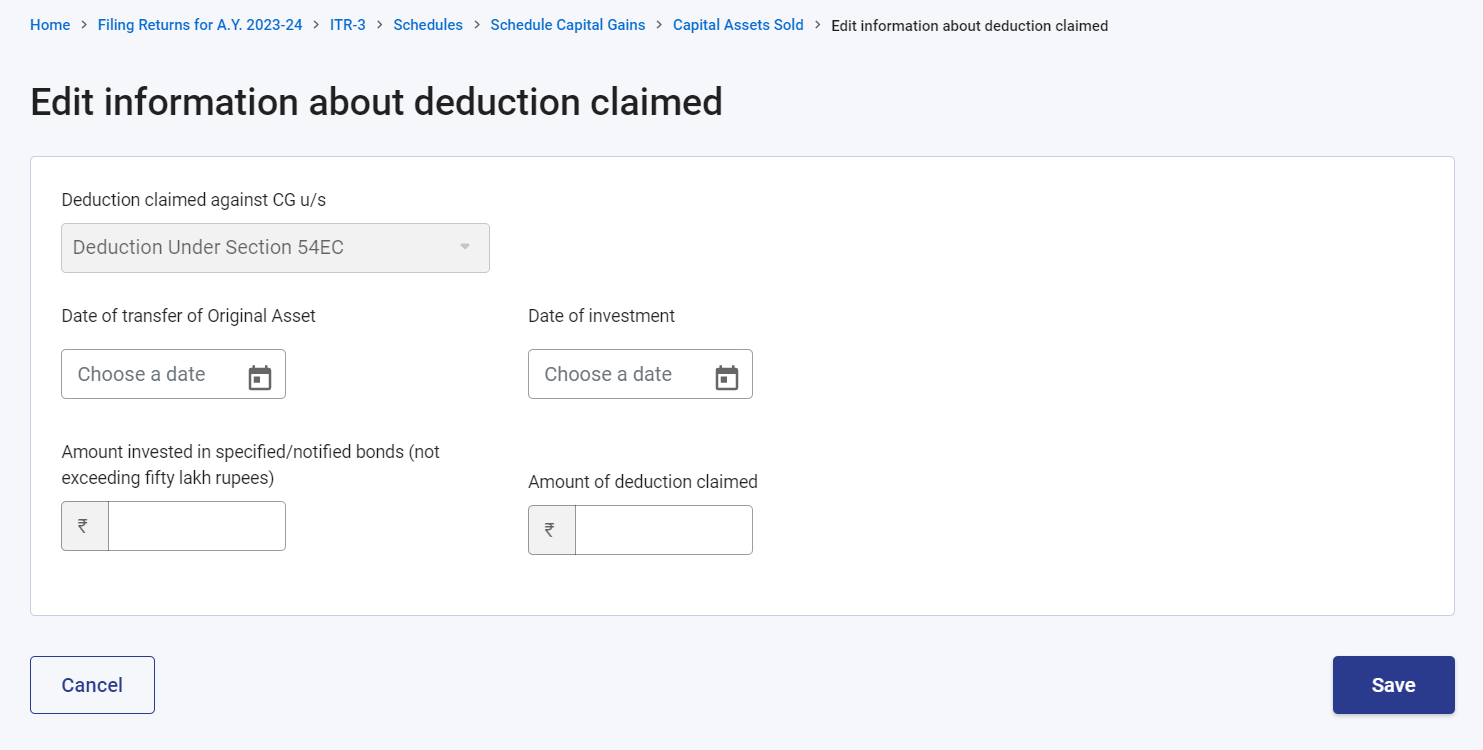Open Filing Returns for A.Y. 2023-24

pos(199,25)
